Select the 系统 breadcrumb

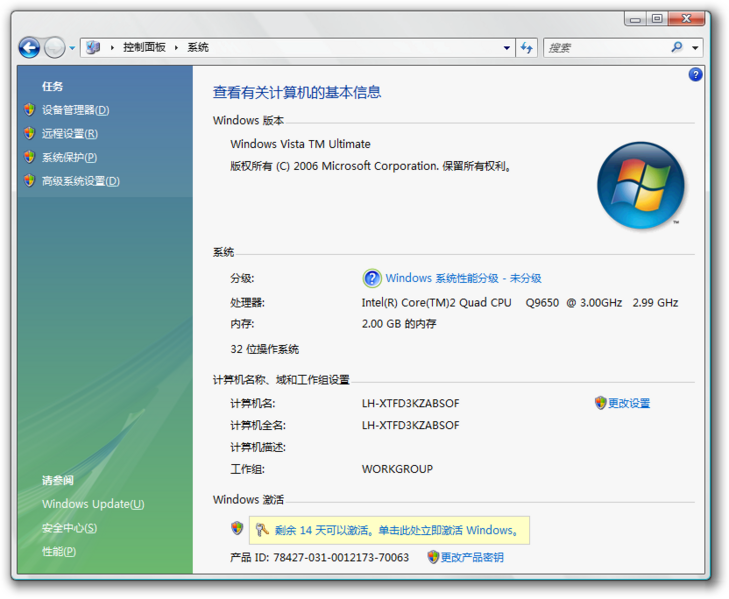coord(198,47)
